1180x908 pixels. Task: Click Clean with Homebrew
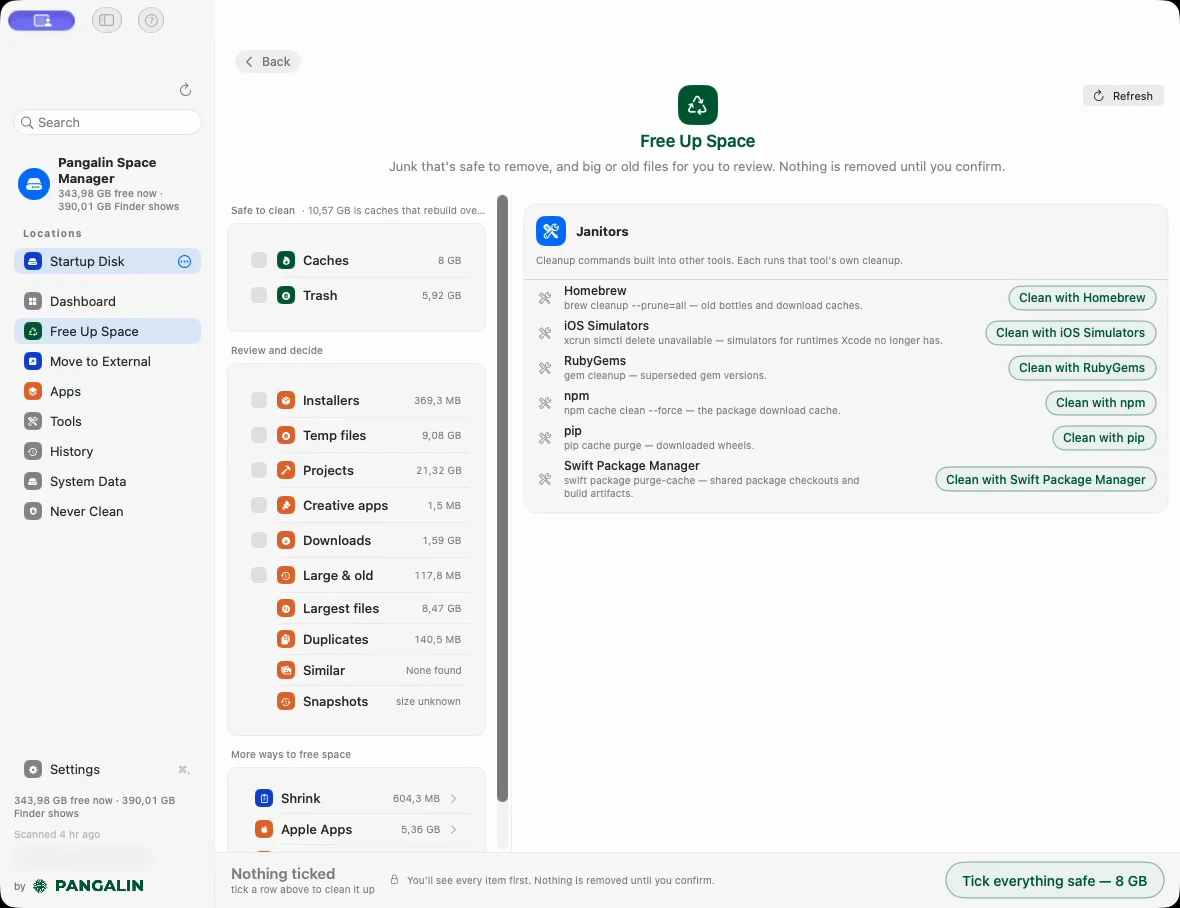[x=1081, y=298]
